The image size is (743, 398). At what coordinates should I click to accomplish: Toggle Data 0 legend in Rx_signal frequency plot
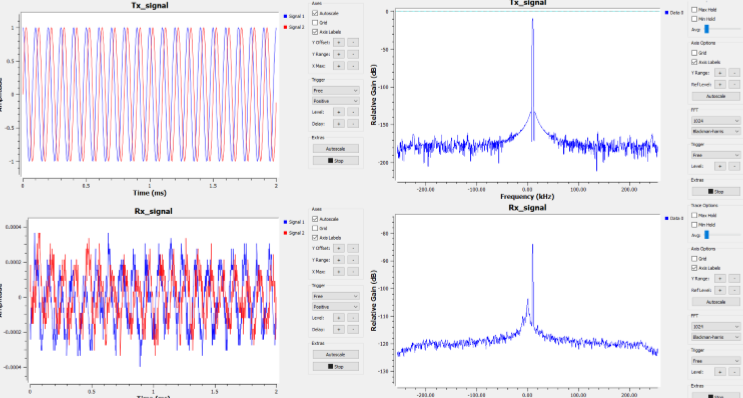[674, 218]
